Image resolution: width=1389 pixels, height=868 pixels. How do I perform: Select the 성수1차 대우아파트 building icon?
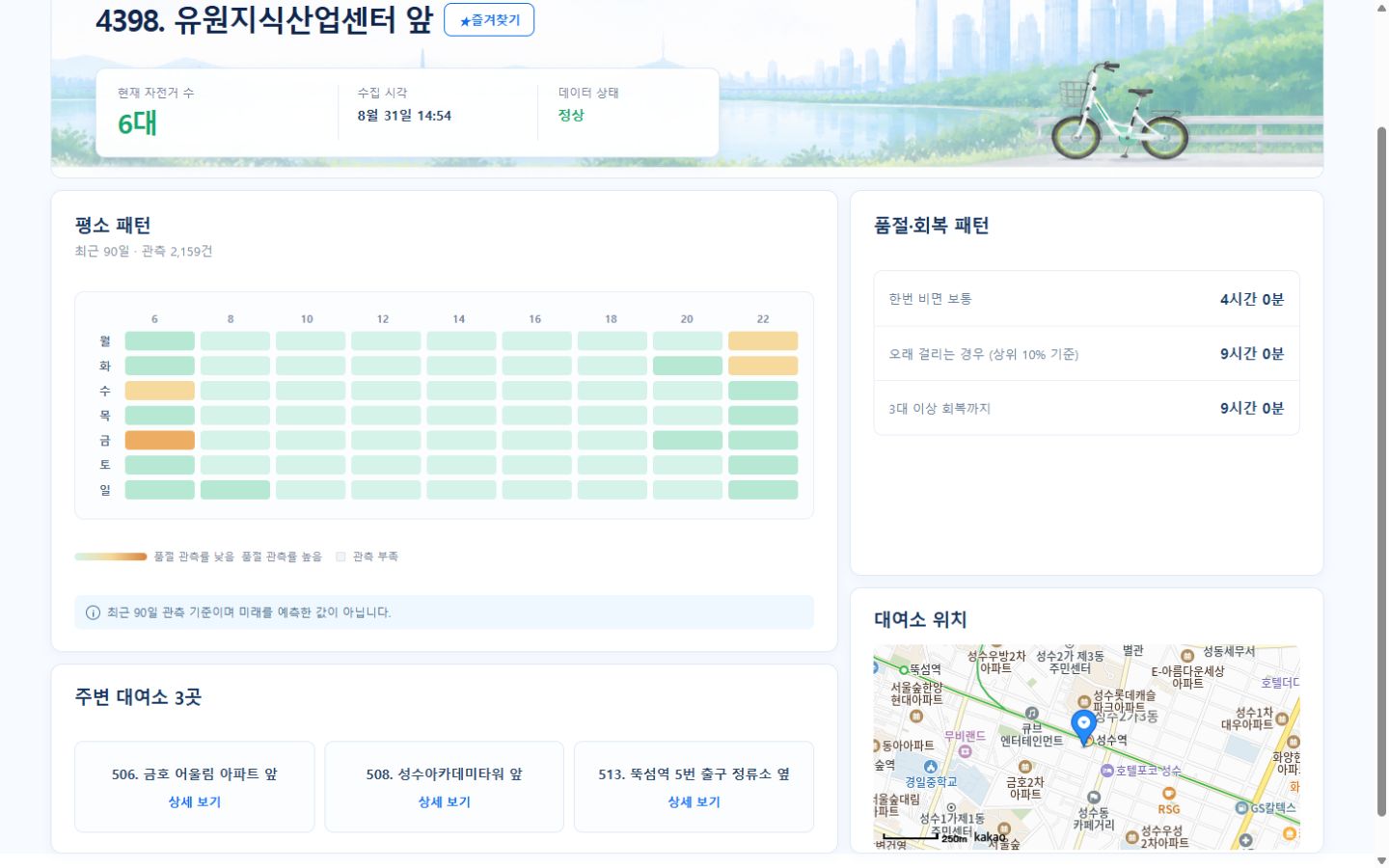pos(1282,719)
